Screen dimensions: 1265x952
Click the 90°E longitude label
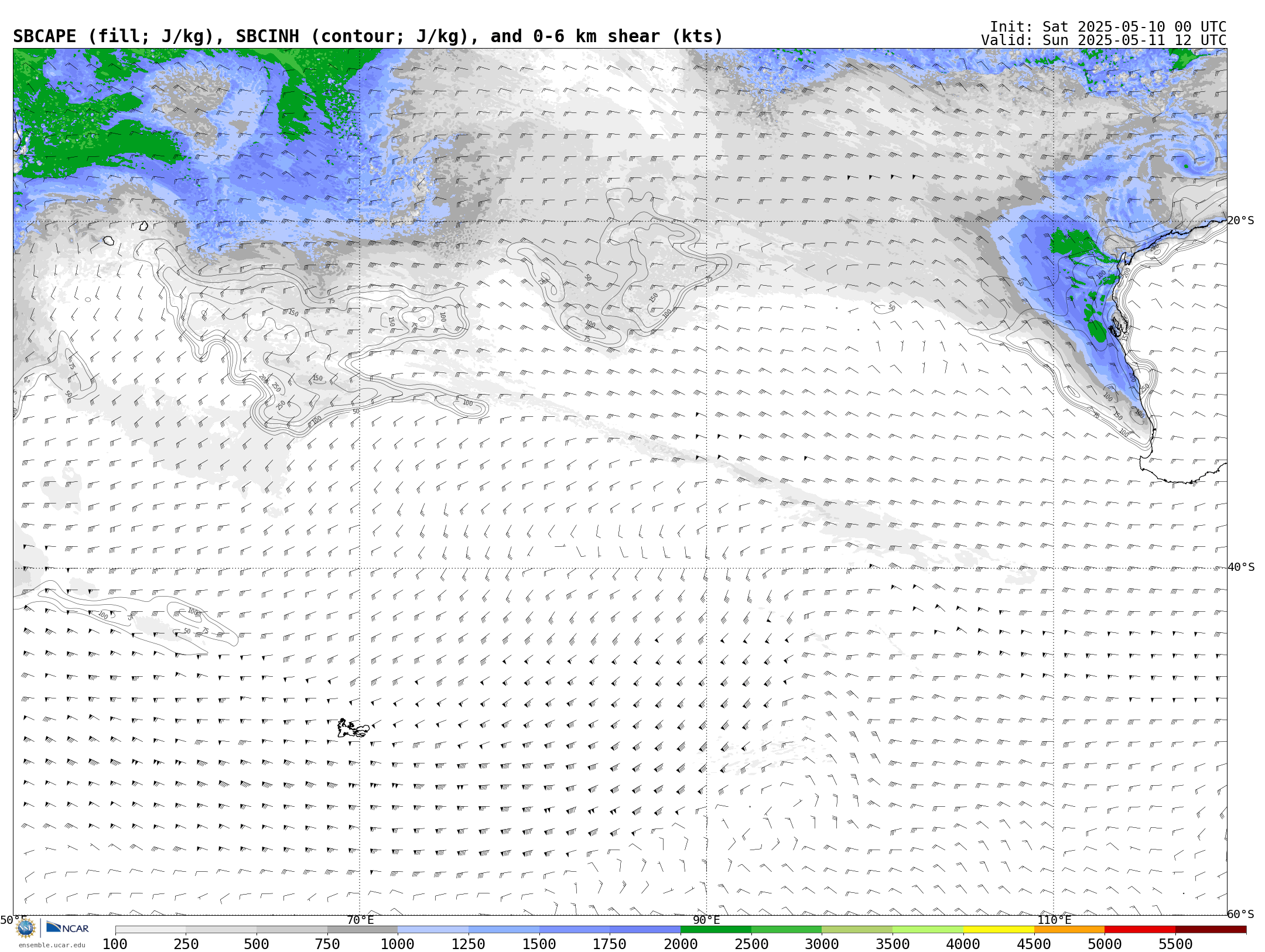[x=707, y=920]
